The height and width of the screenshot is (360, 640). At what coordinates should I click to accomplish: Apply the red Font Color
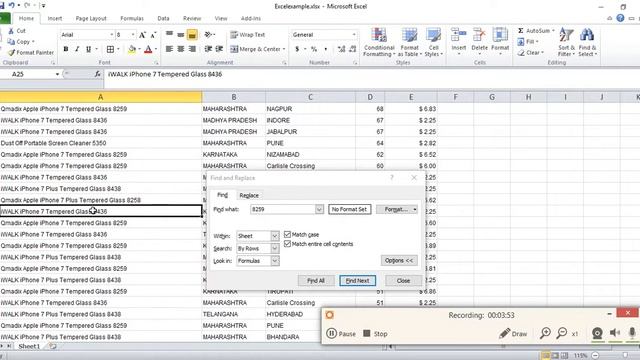tap(148, 49)
